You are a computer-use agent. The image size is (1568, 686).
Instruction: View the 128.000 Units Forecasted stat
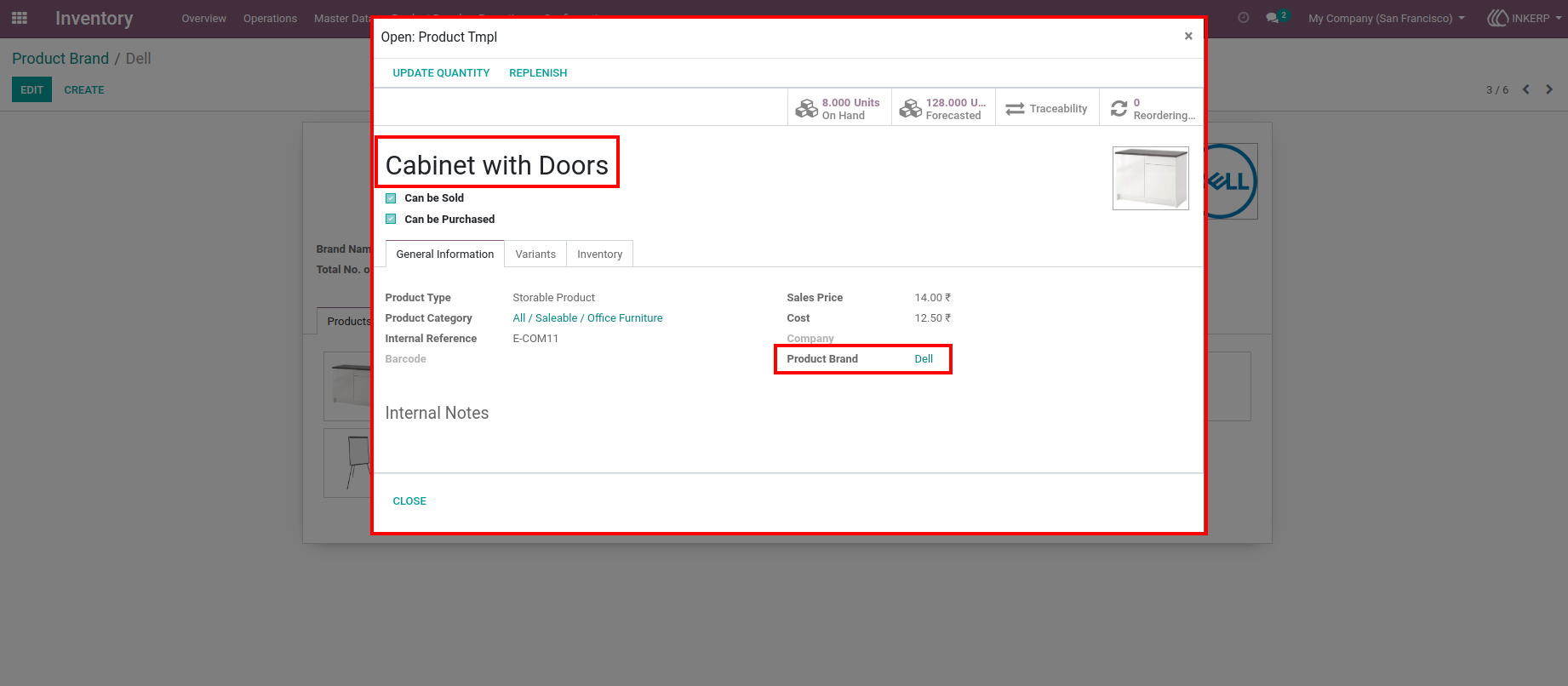[943, 108]
